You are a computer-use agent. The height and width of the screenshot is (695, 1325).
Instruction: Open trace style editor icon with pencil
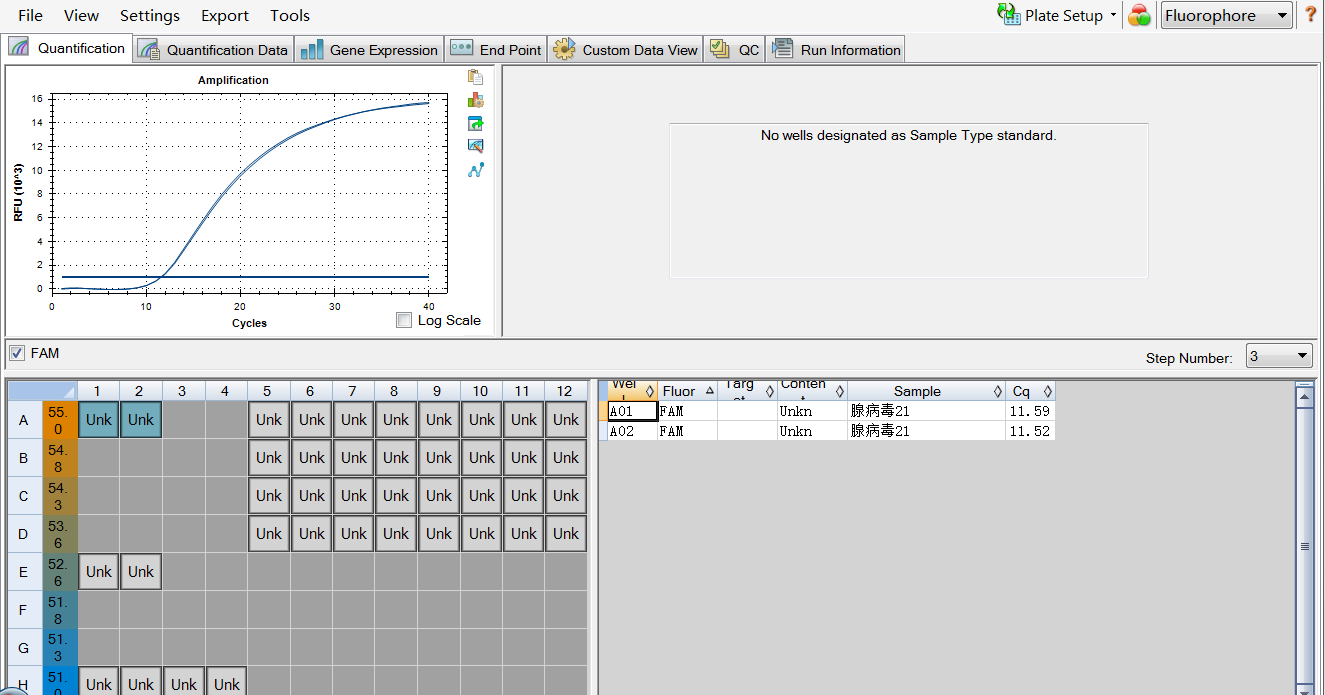[475, 146]
